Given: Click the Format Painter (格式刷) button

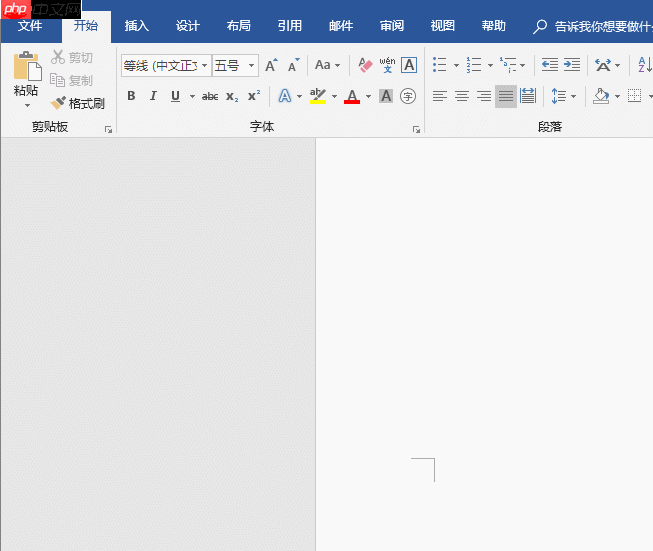Looking at the screenshot, I should pos(78,103).
